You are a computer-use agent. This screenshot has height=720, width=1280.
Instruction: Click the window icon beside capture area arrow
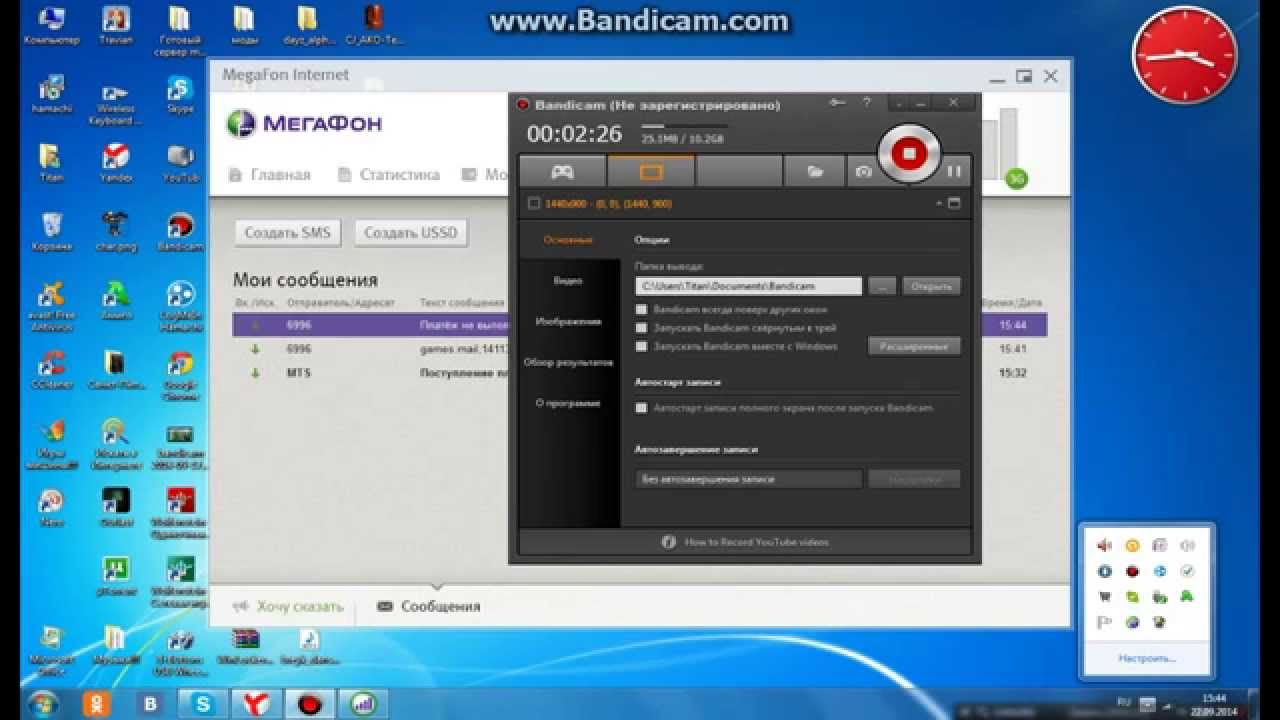coord(954,204)
